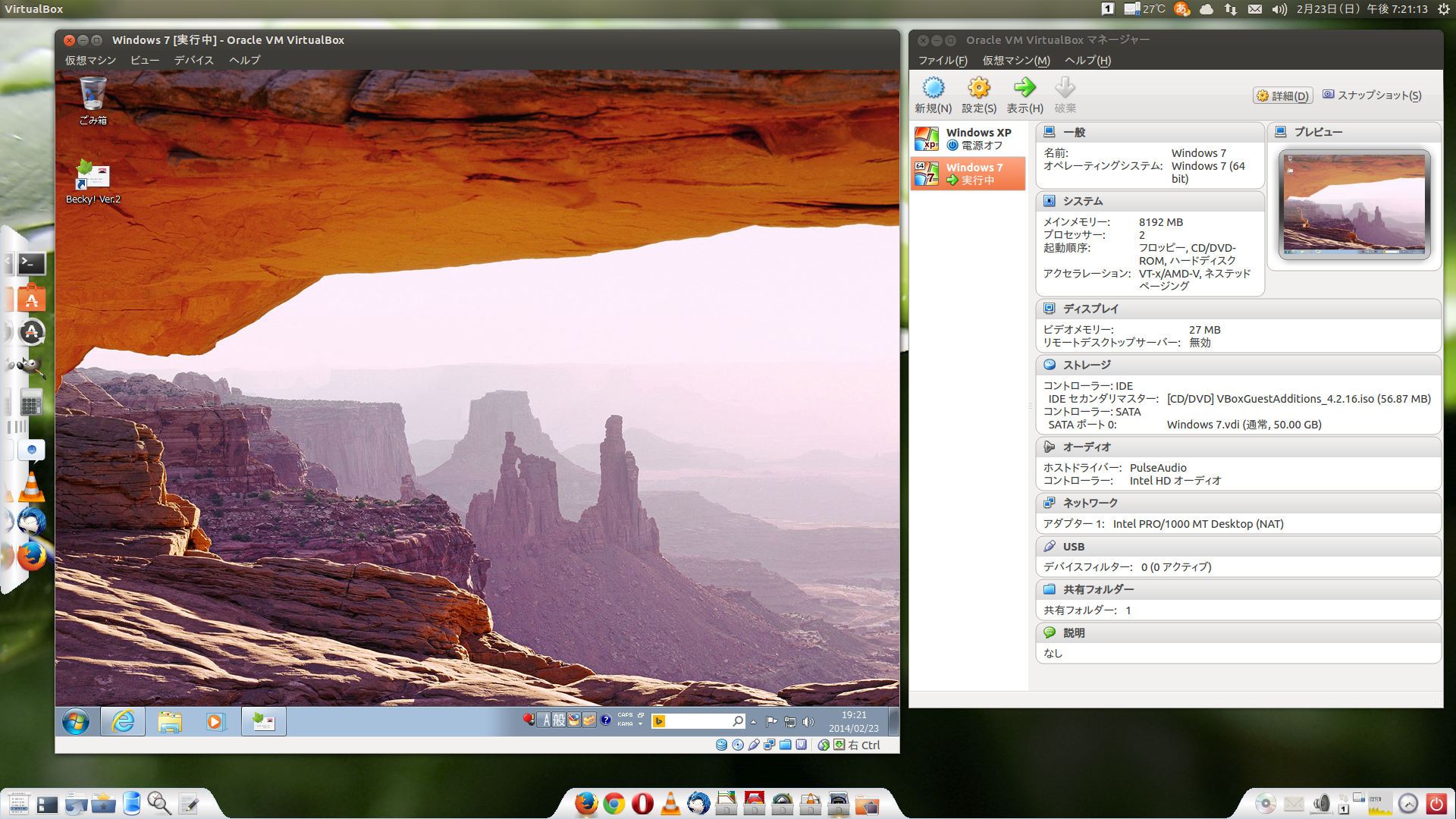Click the red power icon in bottom dock

click(x=1436, y=803)
